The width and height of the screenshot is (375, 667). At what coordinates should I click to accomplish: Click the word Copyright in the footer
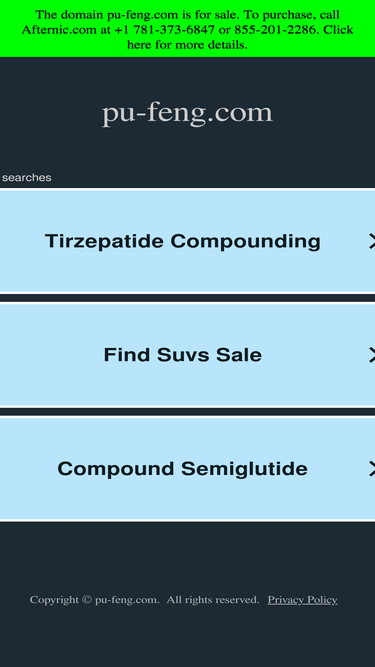(54, 600)
